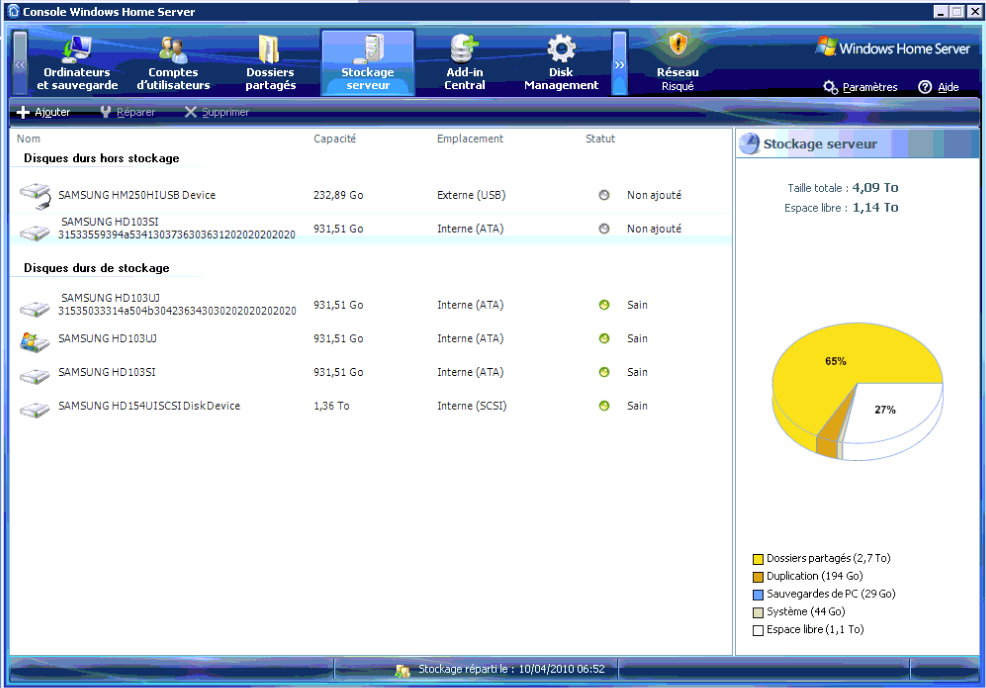
Task: Open Add-in Central tab
Action: (465, 63)
